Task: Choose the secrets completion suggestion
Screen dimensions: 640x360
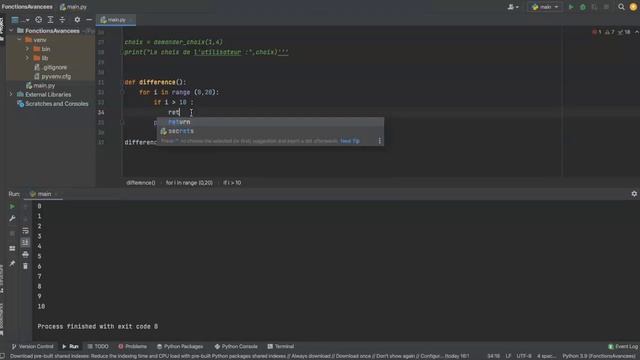Action: click(270, 131)
